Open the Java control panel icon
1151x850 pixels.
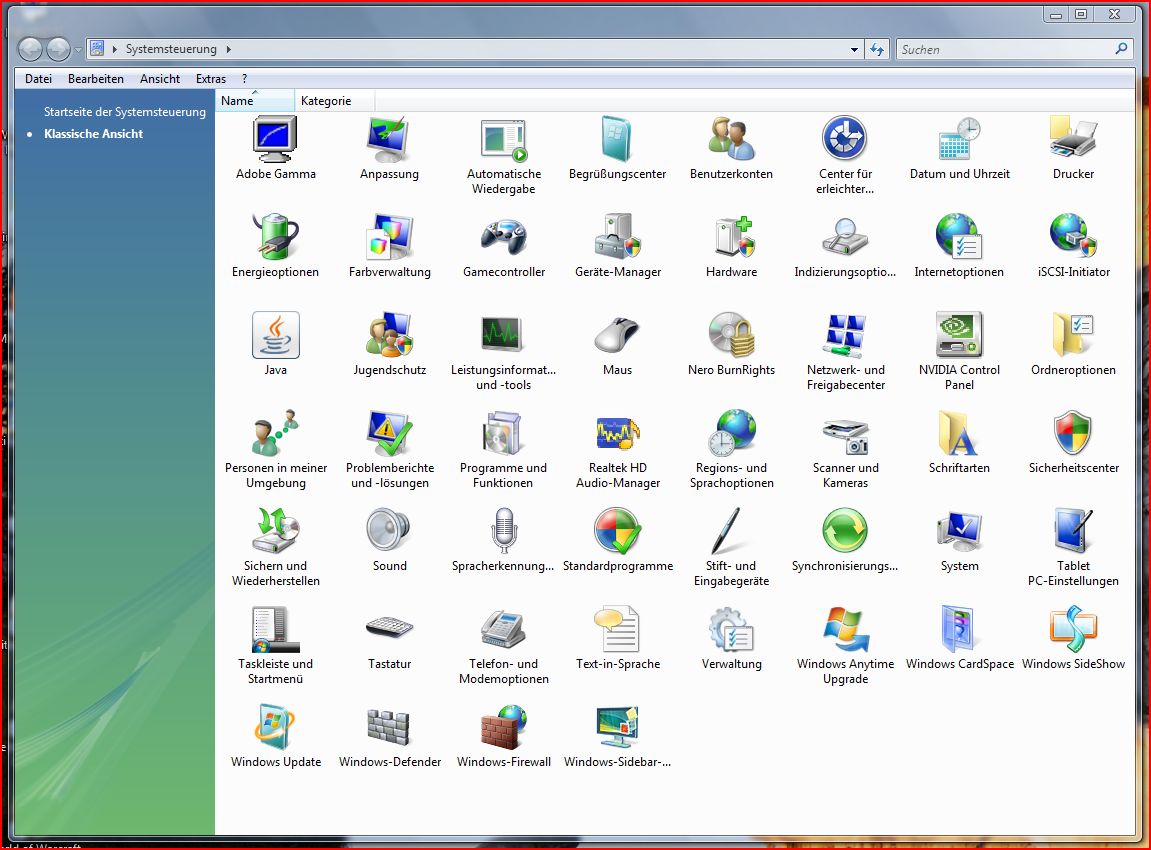(275, 335)
